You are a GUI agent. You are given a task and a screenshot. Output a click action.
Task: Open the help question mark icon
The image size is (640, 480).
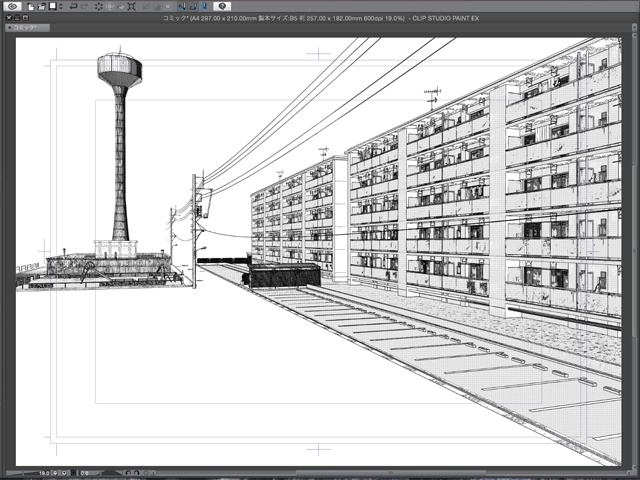pyautogui.click(x=222, y=6)
